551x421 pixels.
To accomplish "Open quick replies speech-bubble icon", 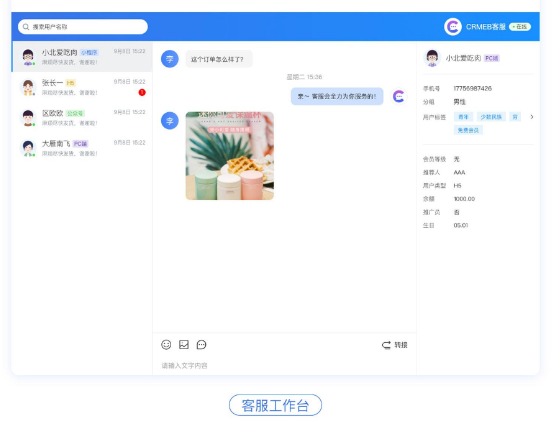I will click(x=201, y=344).
